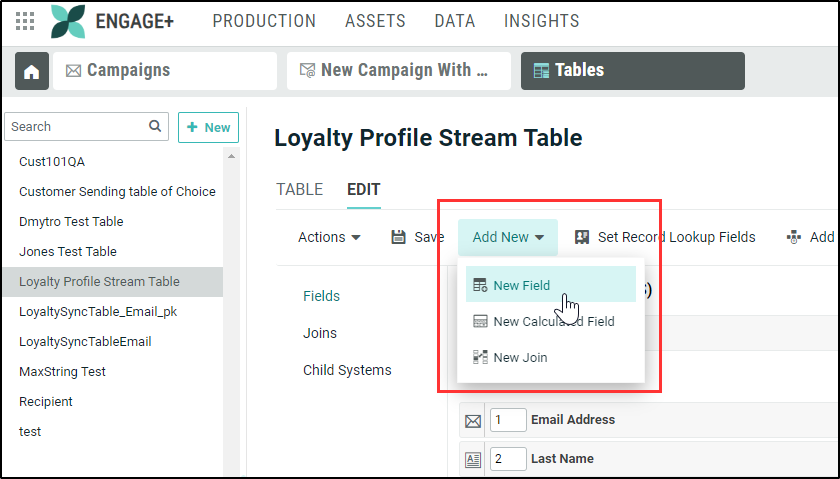Image resolution: width=840 pixels, height=479 pixels.
Task: Save the table edits
Action: pos(418,237)
